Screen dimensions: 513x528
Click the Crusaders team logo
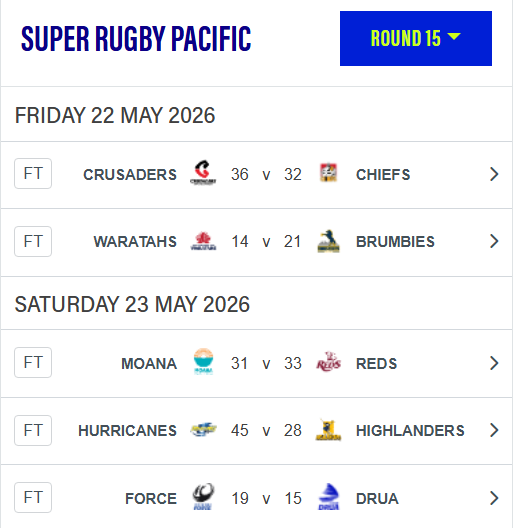203,173
